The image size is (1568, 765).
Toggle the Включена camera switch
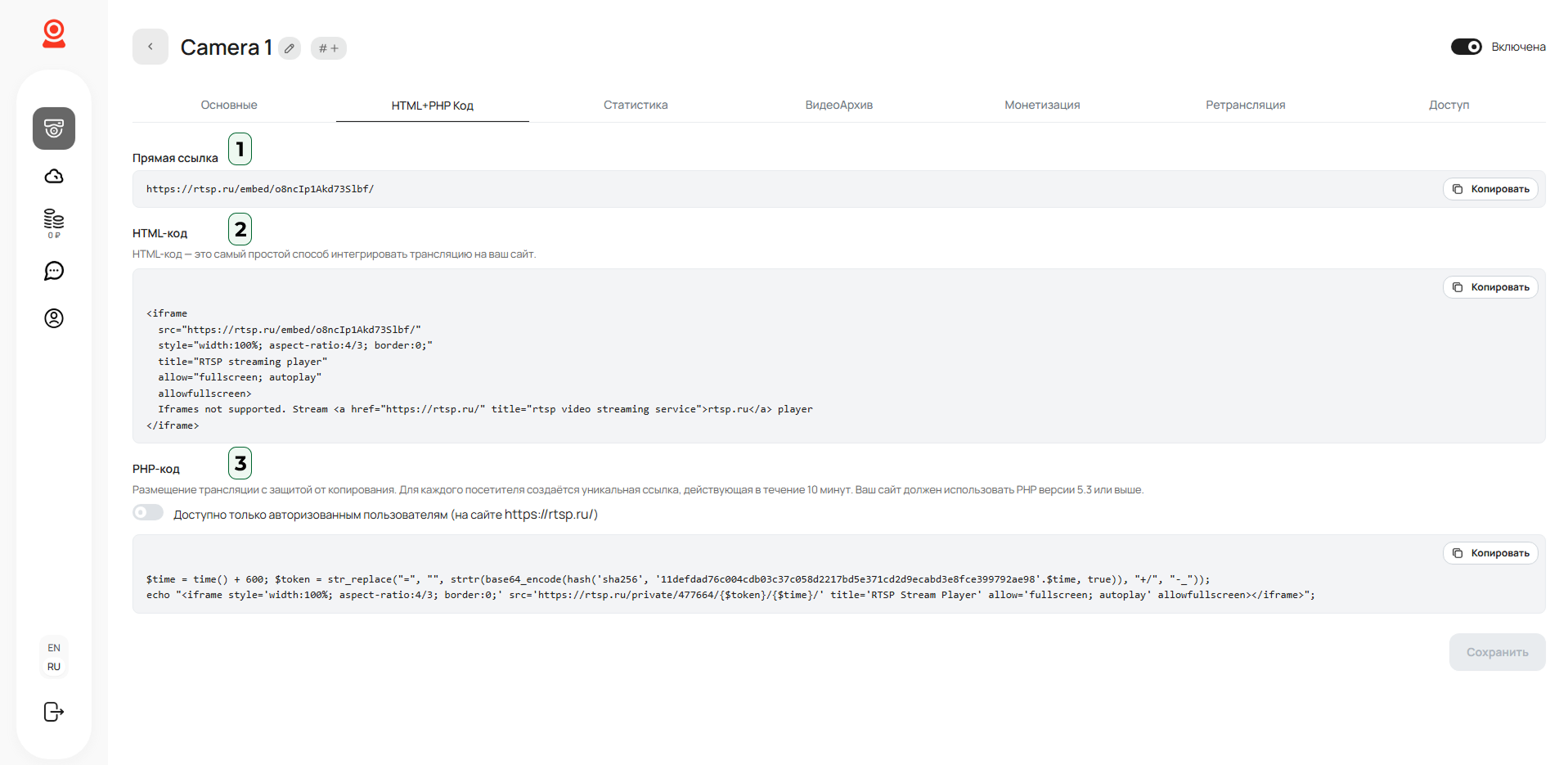tap(1467, 47)
